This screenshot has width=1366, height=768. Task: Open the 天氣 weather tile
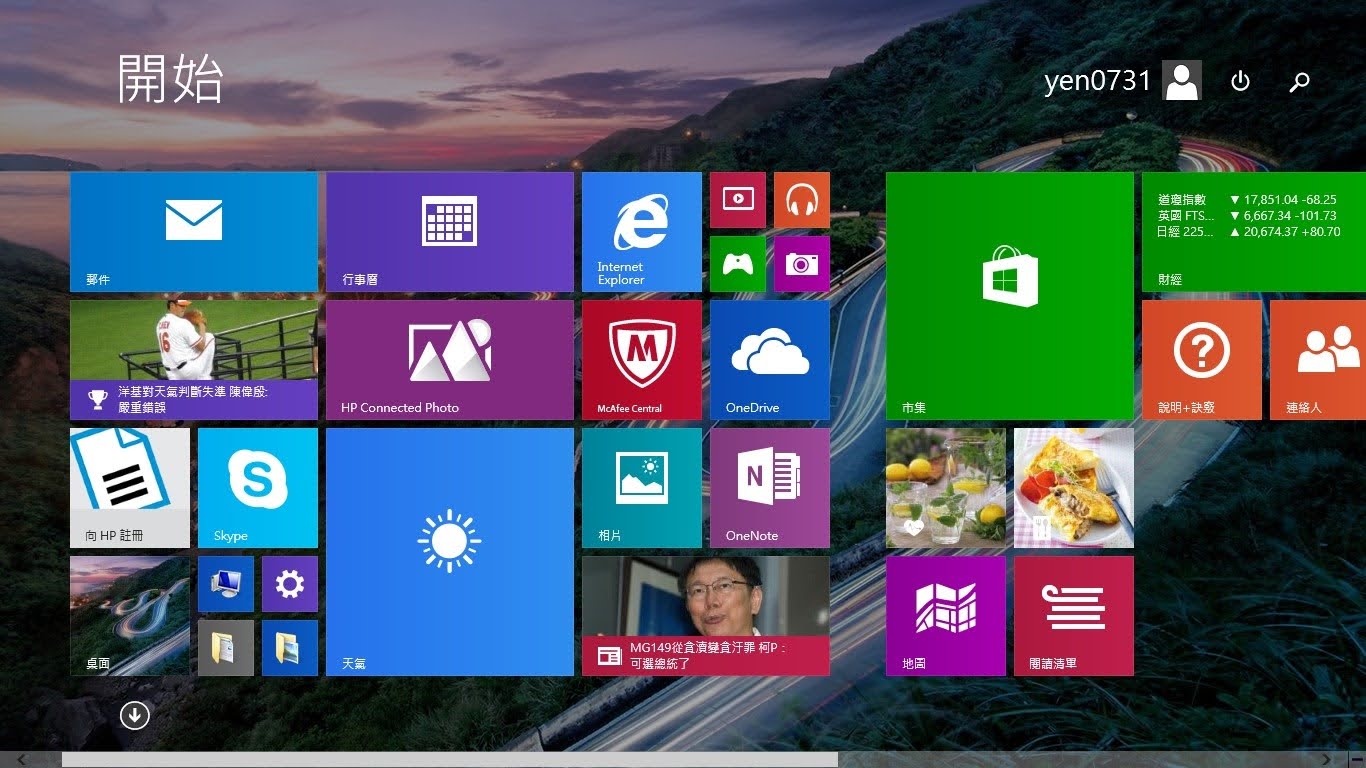(x=450, y=552)
